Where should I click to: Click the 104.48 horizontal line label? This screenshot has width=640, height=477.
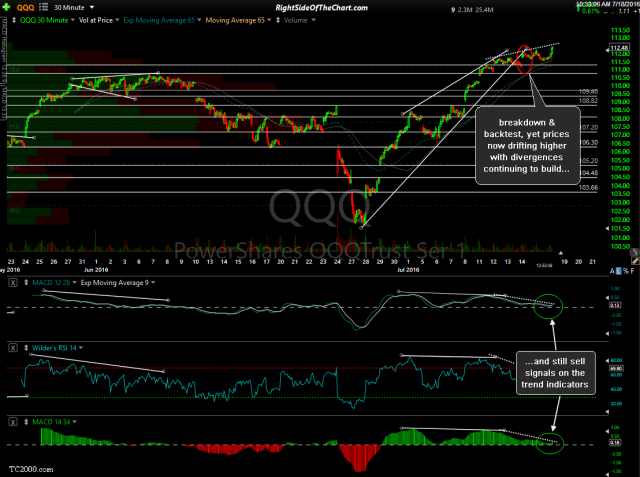point(588,173)
